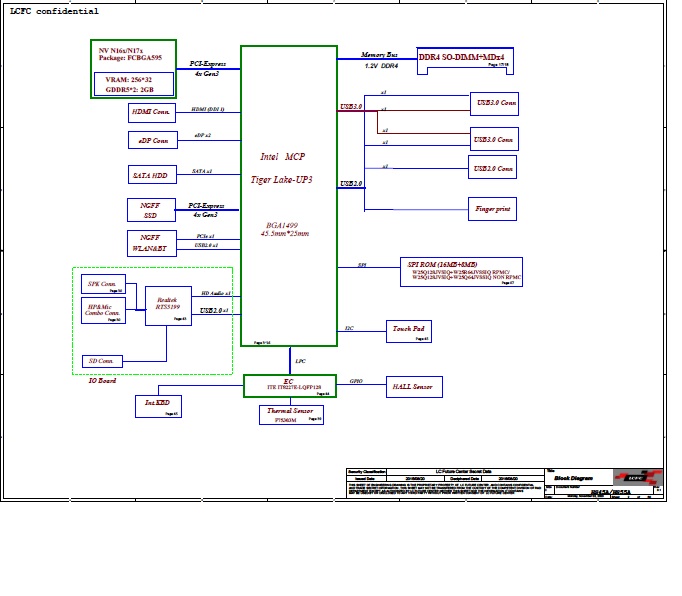
Task: Select the "BGA1499" package text
Action: click(282, 225)
